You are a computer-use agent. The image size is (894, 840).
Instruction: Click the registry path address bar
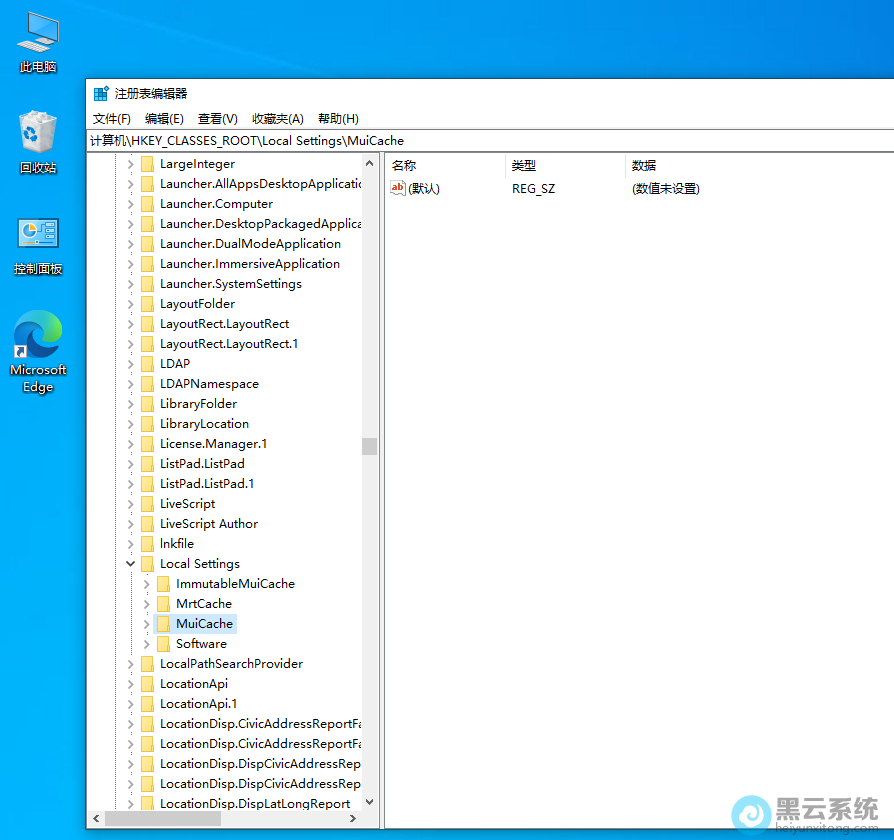(x=490, y=141)
